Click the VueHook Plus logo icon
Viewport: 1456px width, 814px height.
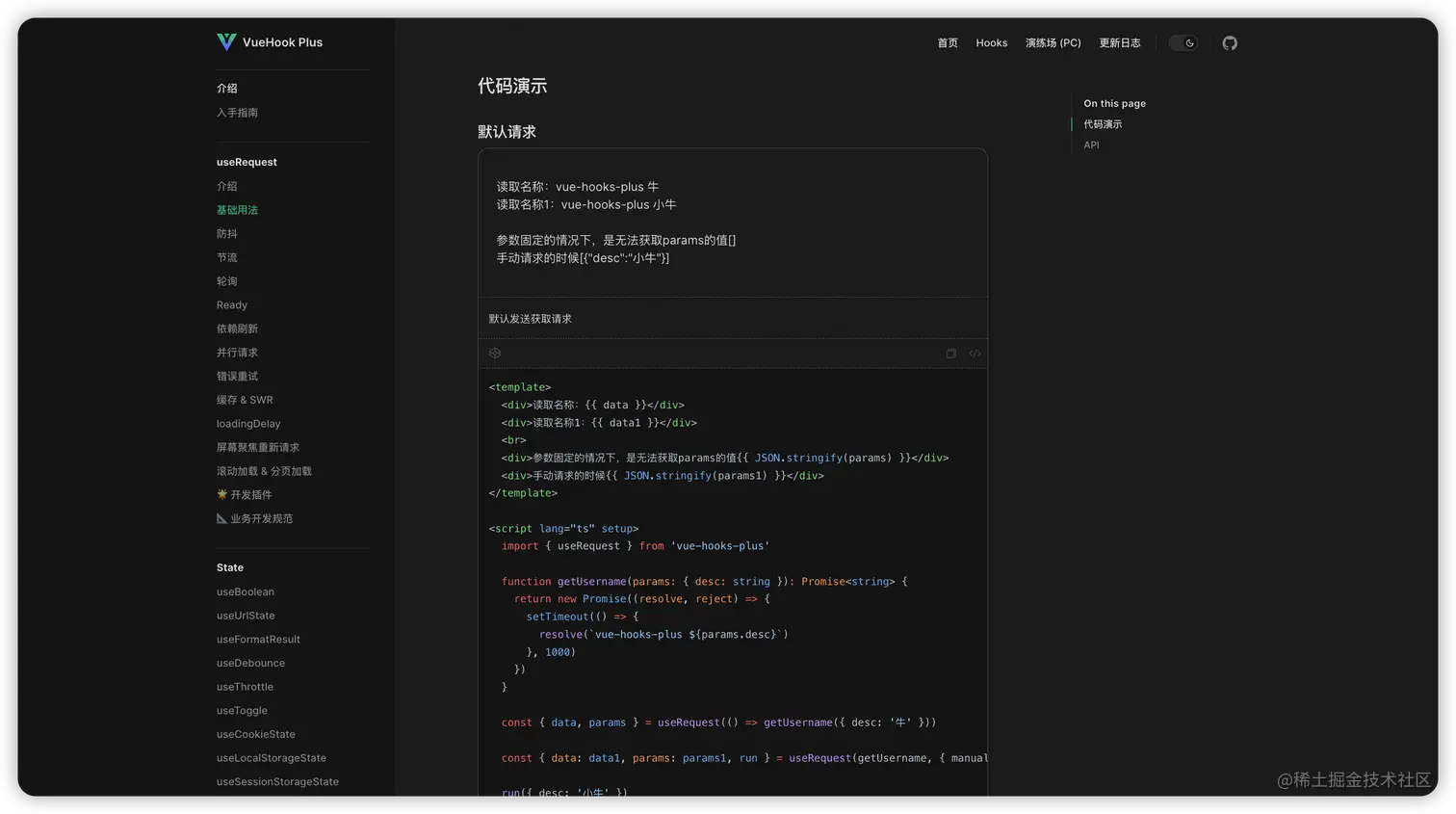pyautogui.click(x=226, y=41)
